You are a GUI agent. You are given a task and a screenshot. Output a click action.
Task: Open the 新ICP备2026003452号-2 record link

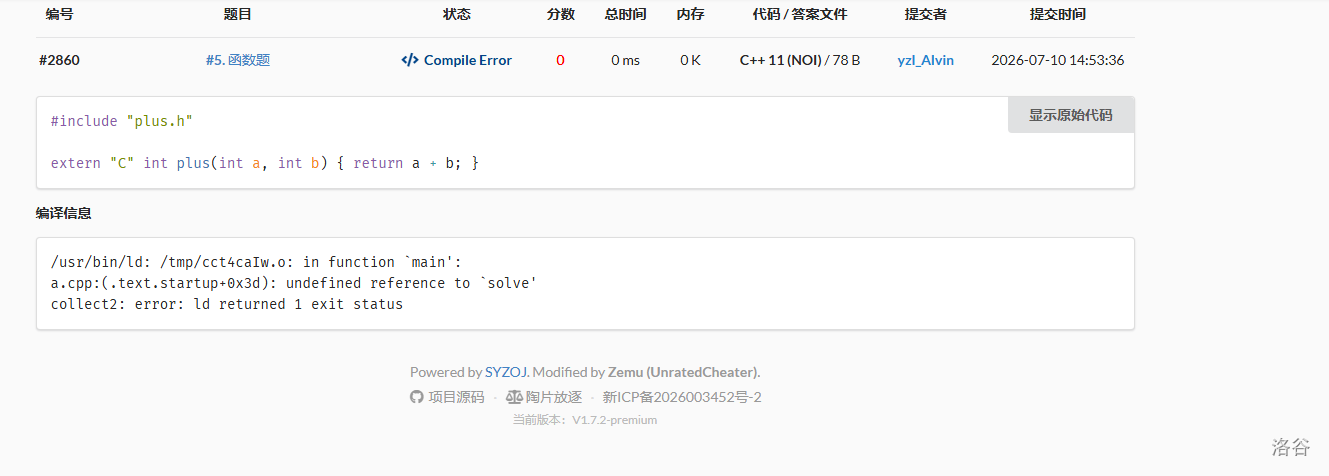pyautogui.click(x=682, y=397)
